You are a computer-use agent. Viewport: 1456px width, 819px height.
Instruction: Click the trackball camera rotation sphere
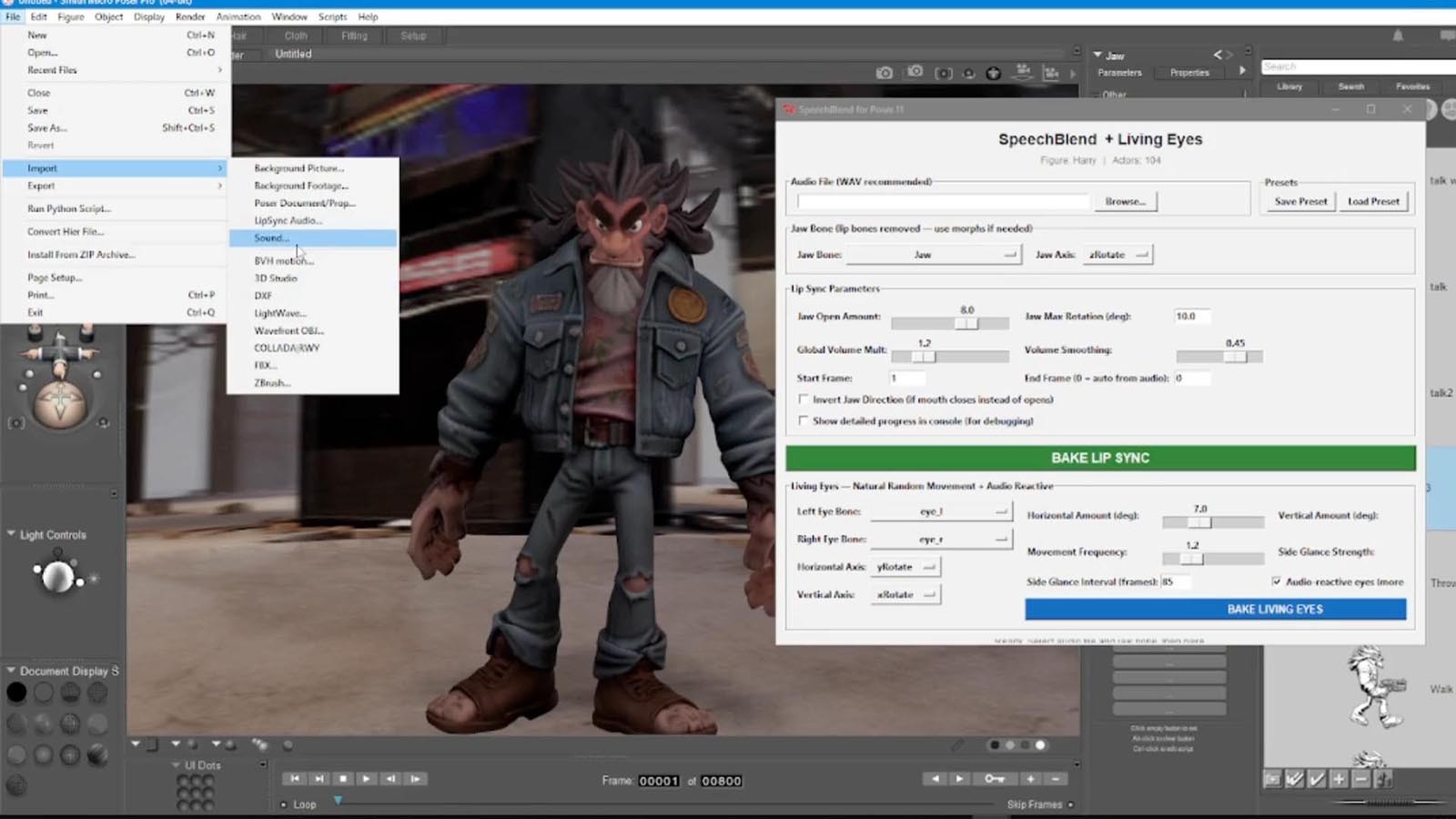[60, 403]
